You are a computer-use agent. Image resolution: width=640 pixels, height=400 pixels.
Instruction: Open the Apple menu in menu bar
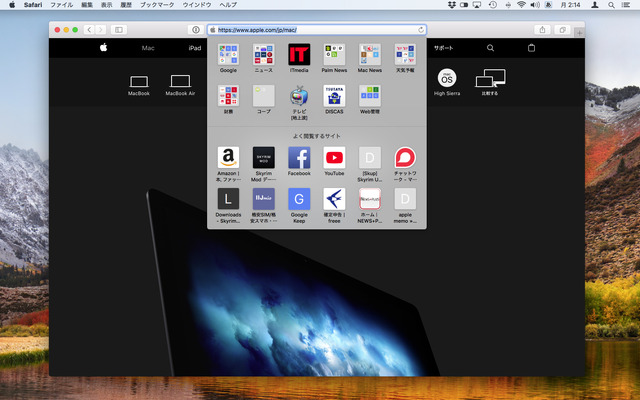(12, 5)
